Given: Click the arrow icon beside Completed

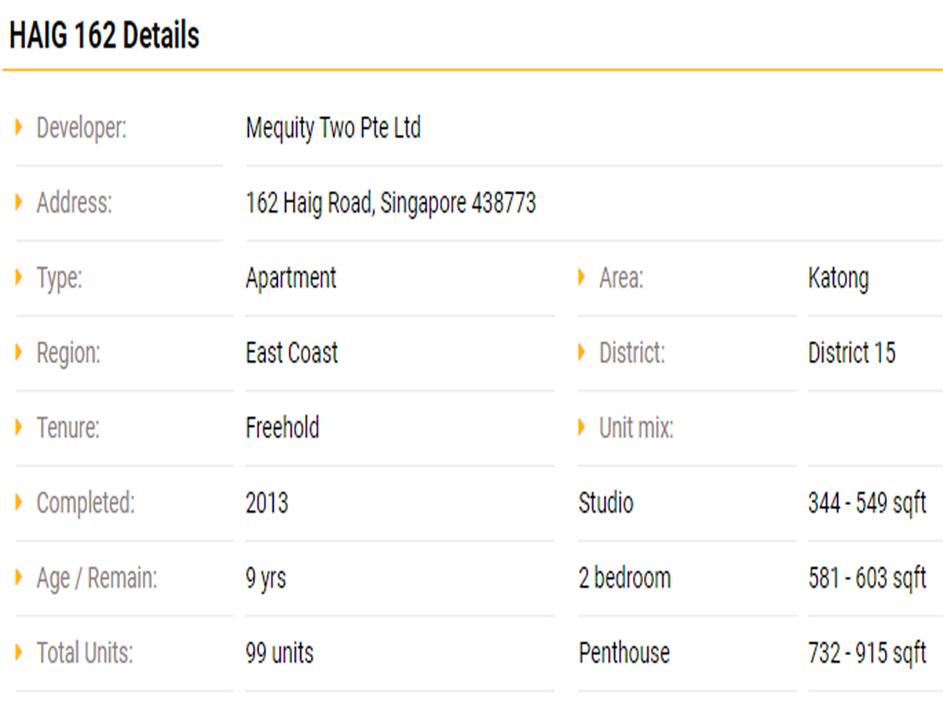Looking at the screenshot, I should 19,503.
